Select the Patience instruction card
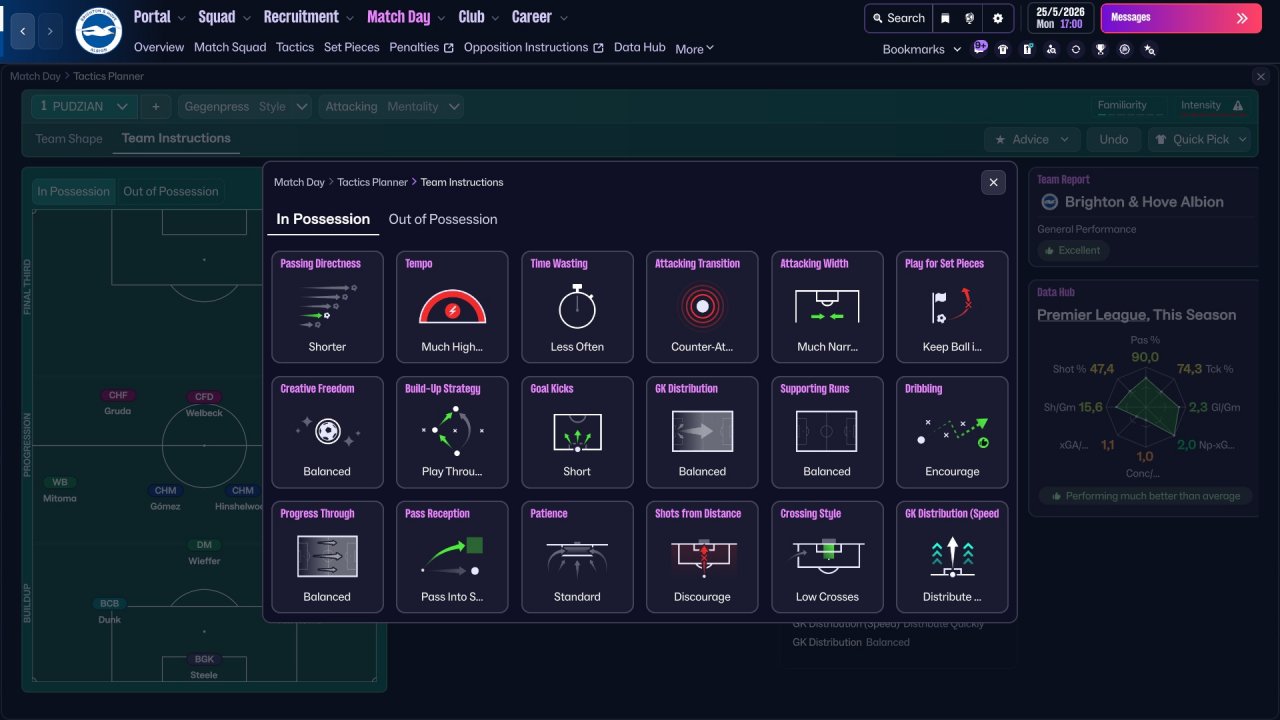The image size is (1280, 720). coord(577,557)
